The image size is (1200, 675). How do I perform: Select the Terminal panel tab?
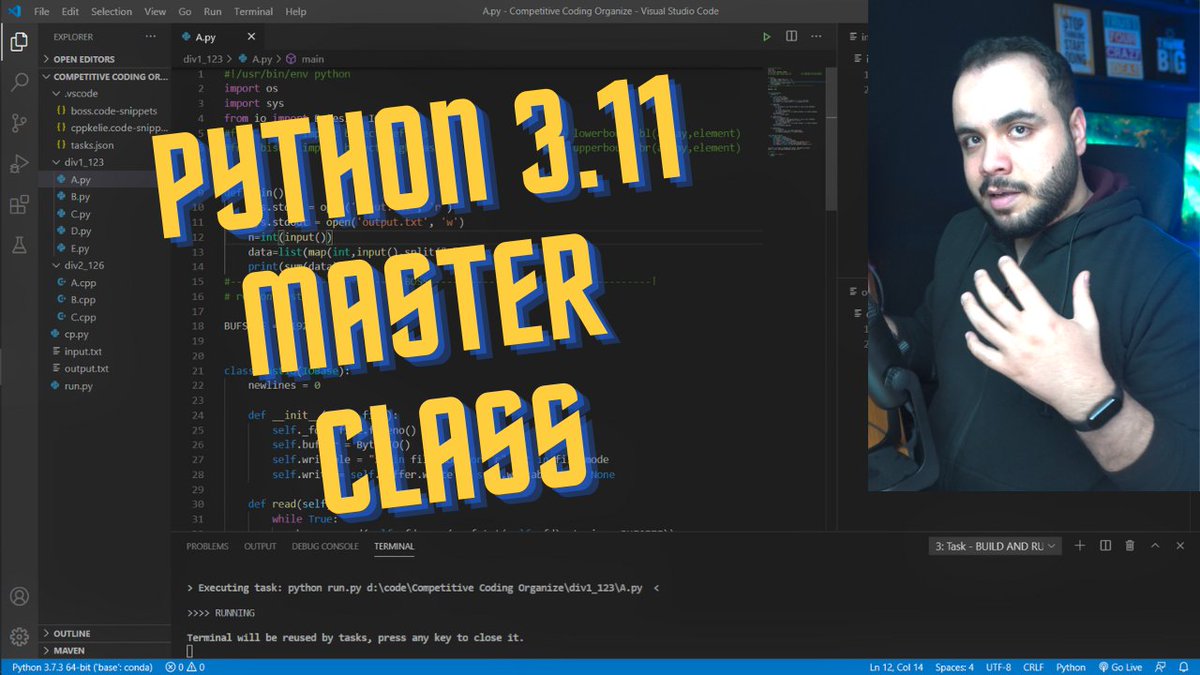(394, 546)
